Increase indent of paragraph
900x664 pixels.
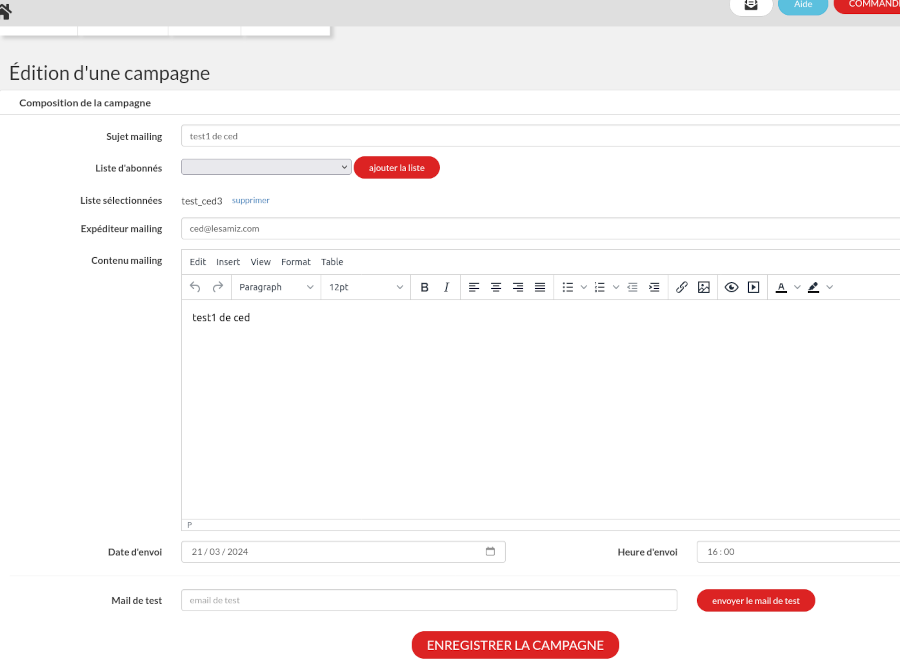tap(654, 287)
